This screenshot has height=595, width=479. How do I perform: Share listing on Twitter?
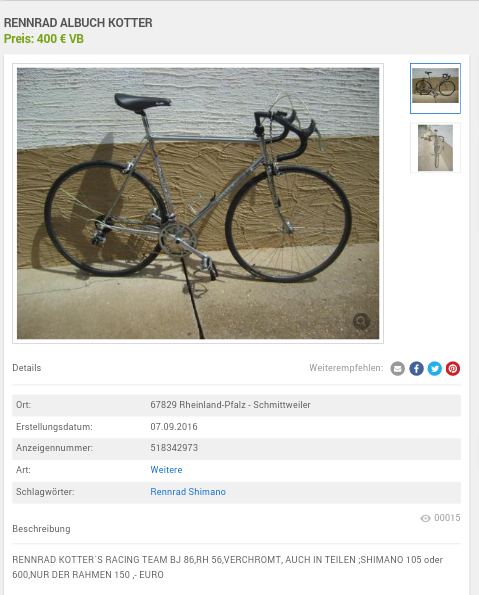click(435, 368)
